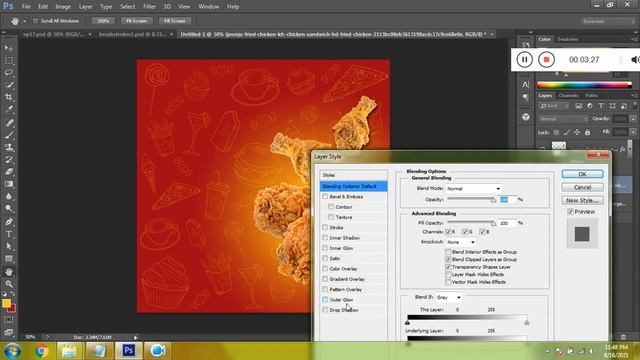Image resolution: width=640 pixels, height=360 pixels.
Task: Open the Essentials workspace dropdown
Action: 608,21
